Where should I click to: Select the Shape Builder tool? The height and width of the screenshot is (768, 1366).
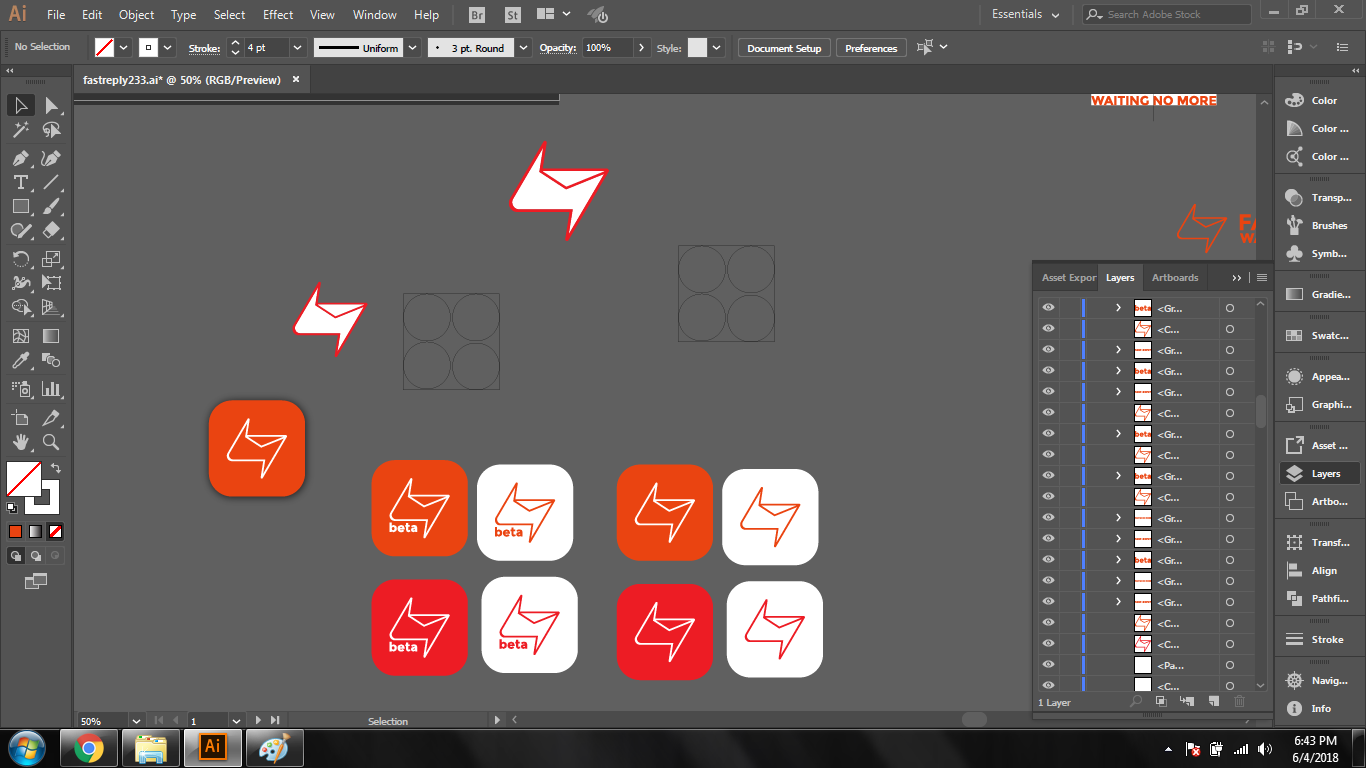point(20,307)
